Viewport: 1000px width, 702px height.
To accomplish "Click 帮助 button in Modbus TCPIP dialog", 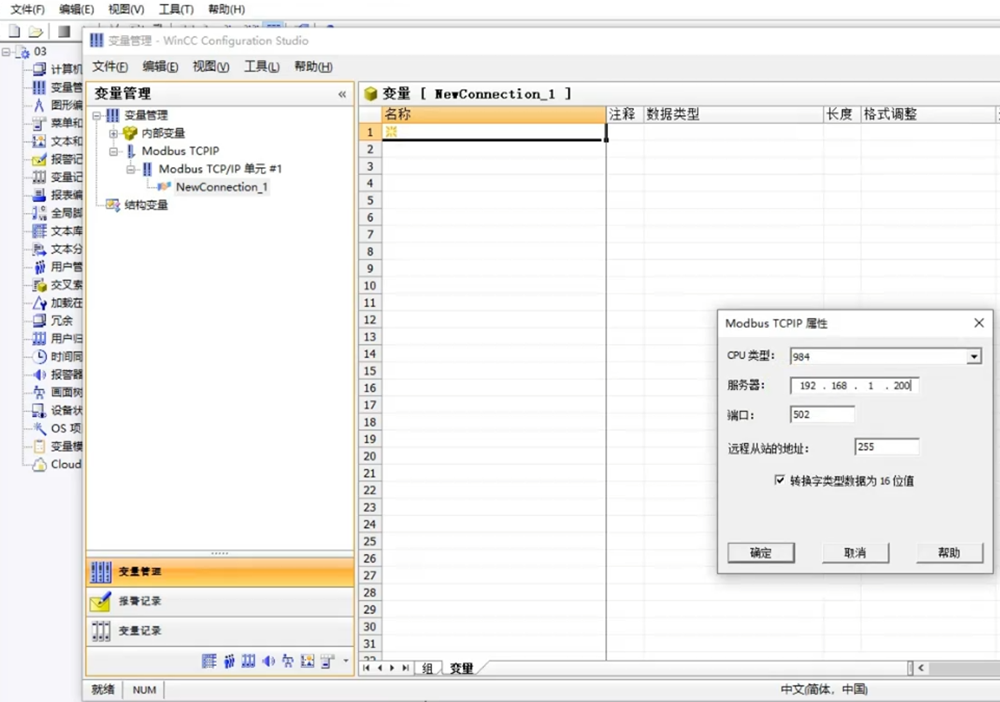I will click(949, 553).
